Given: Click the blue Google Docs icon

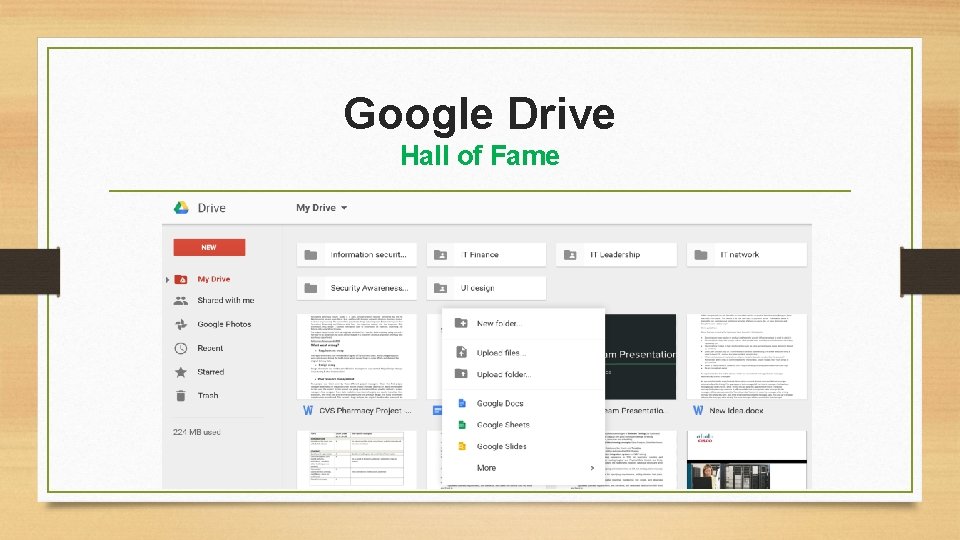Looking at the screenshot, I should click(x=462, y=403).
